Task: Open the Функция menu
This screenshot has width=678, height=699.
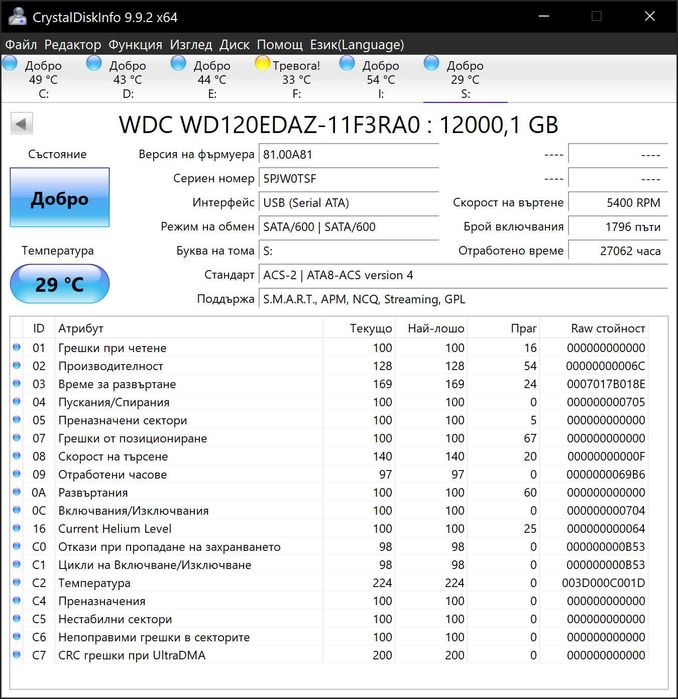Action: 136,45
